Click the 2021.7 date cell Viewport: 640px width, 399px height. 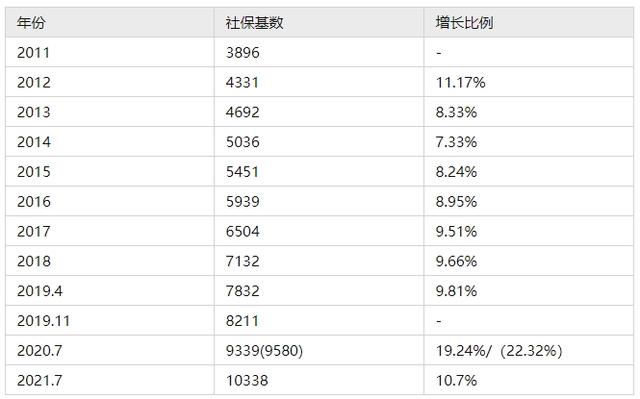point(110,380)
